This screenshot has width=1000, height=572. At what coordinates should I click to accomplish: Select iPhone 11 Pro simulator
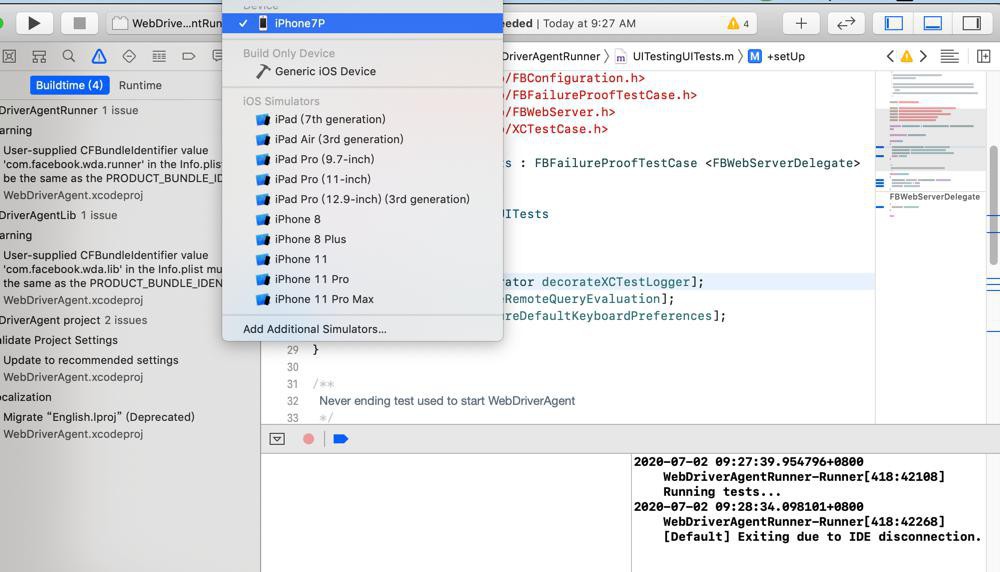[x=362, y=279]
